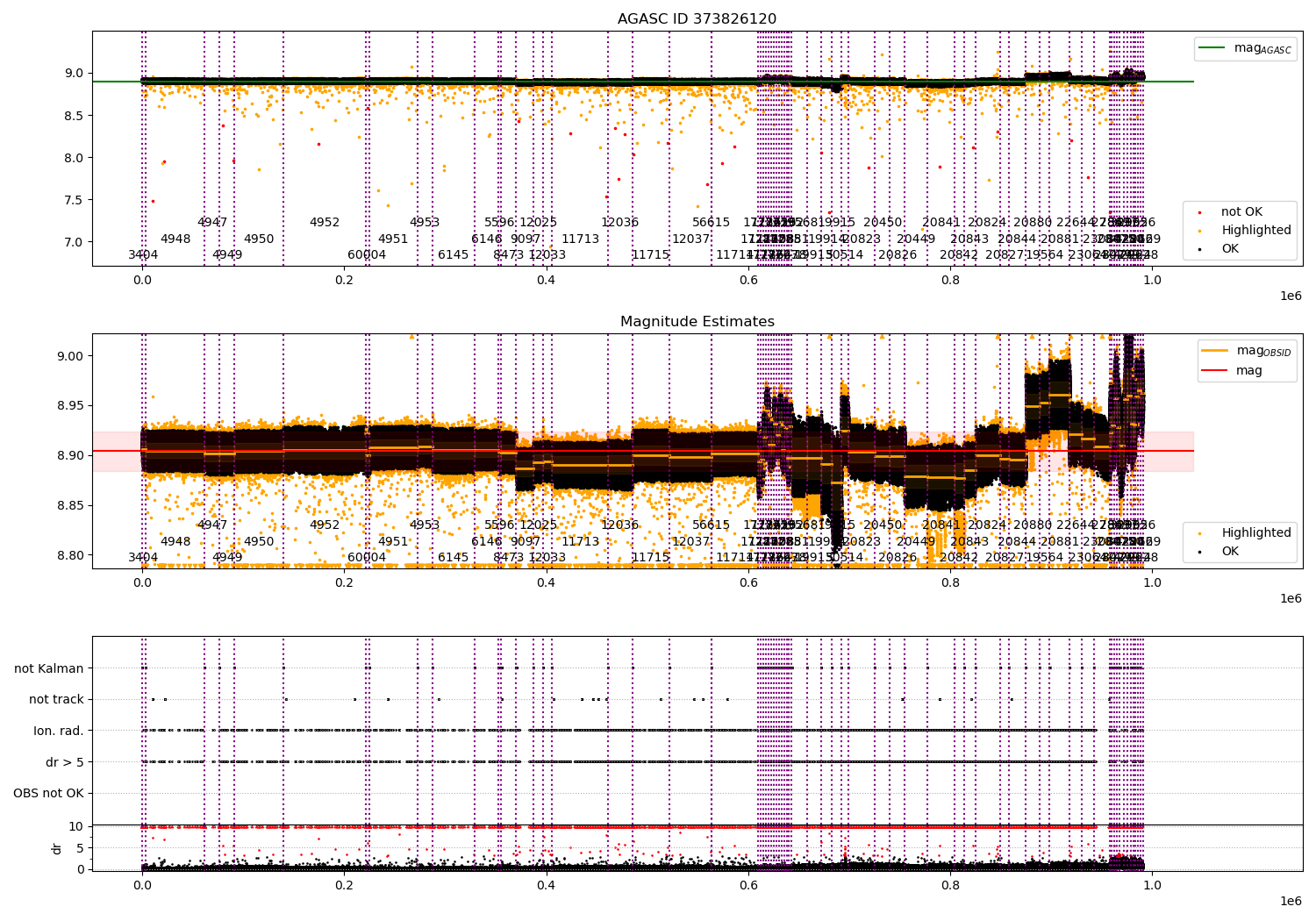
Task: Click obsid label 6145 in AGASC ID plot
Action: (454, 255)
